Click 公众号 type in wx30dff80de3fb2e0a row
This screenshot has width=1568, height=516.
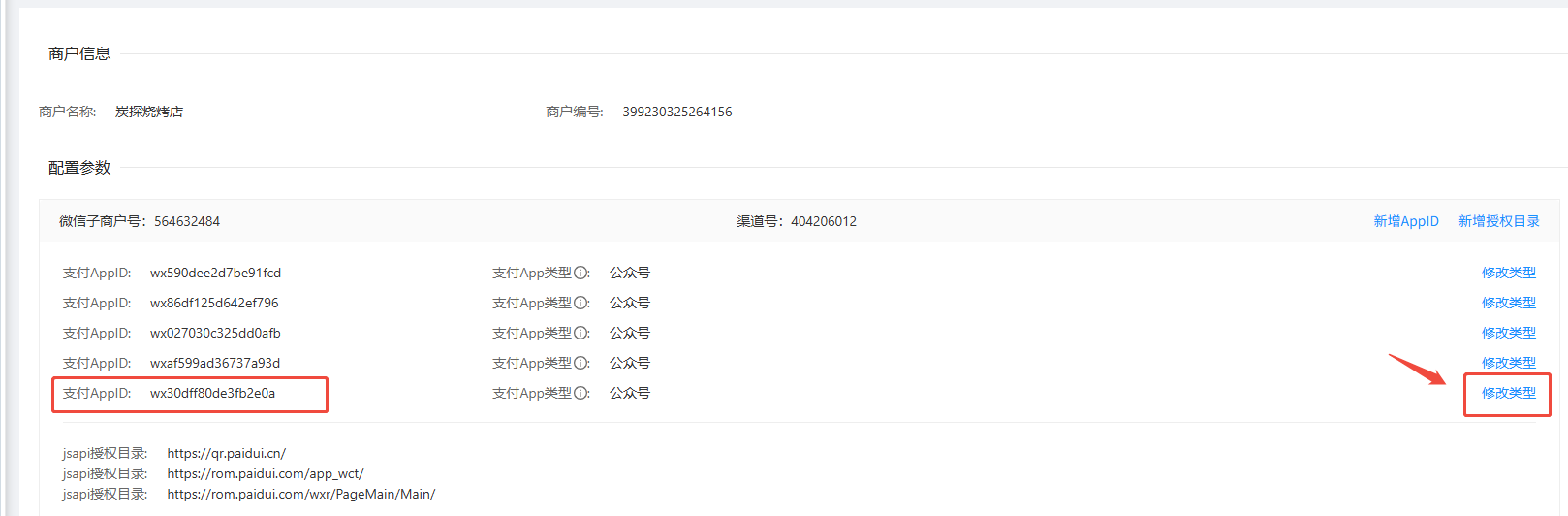click(x=630, y=393)
